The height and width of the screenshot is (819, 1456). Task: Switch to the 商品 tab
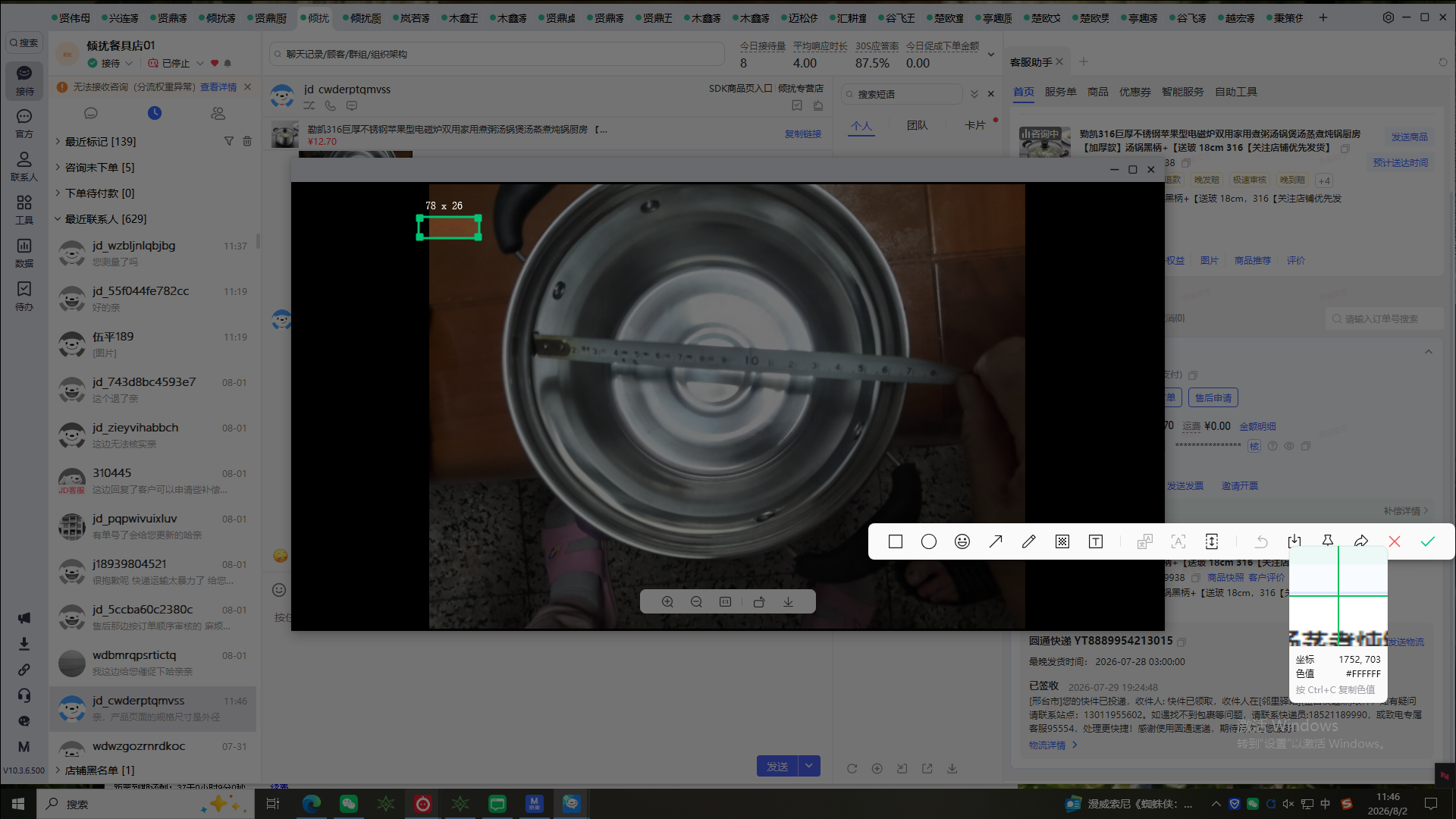(x=1097, y=92)
